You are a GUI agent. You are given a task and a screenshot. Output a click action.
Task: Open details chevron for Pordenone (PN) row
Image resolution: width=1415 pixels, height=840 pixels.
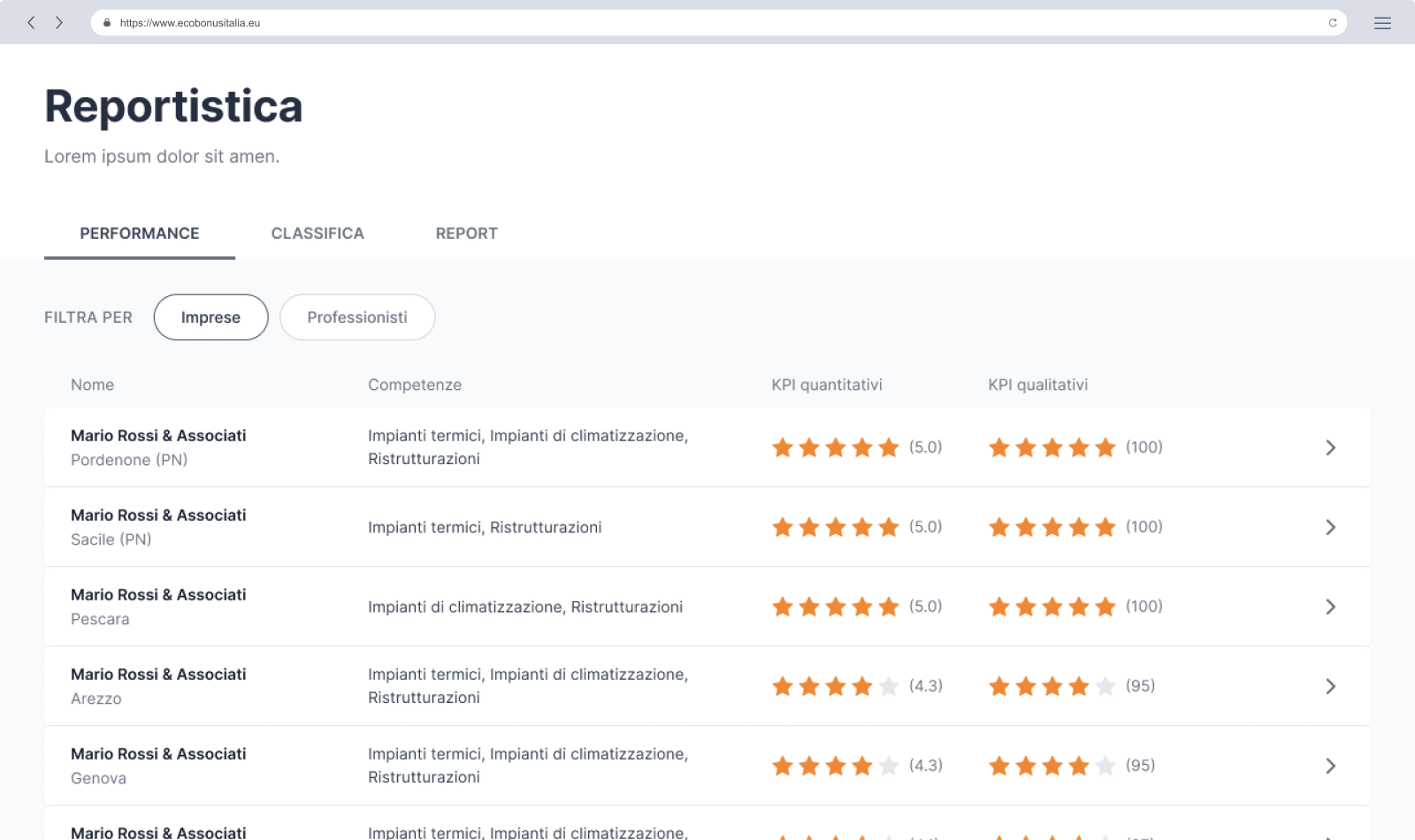1330,447
